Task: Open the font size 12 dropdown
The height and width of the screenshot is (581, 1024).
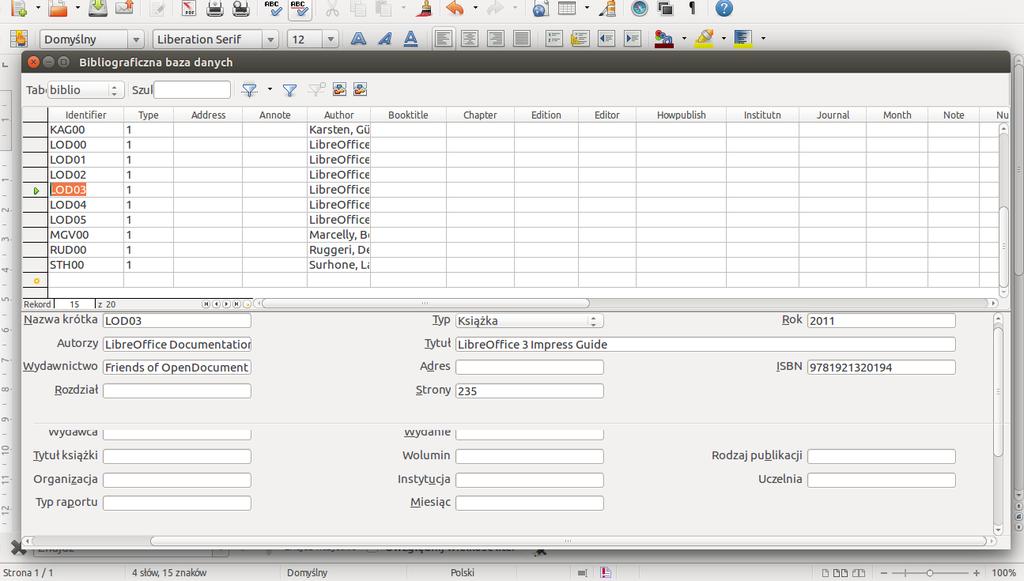Action: click(330, 40)
